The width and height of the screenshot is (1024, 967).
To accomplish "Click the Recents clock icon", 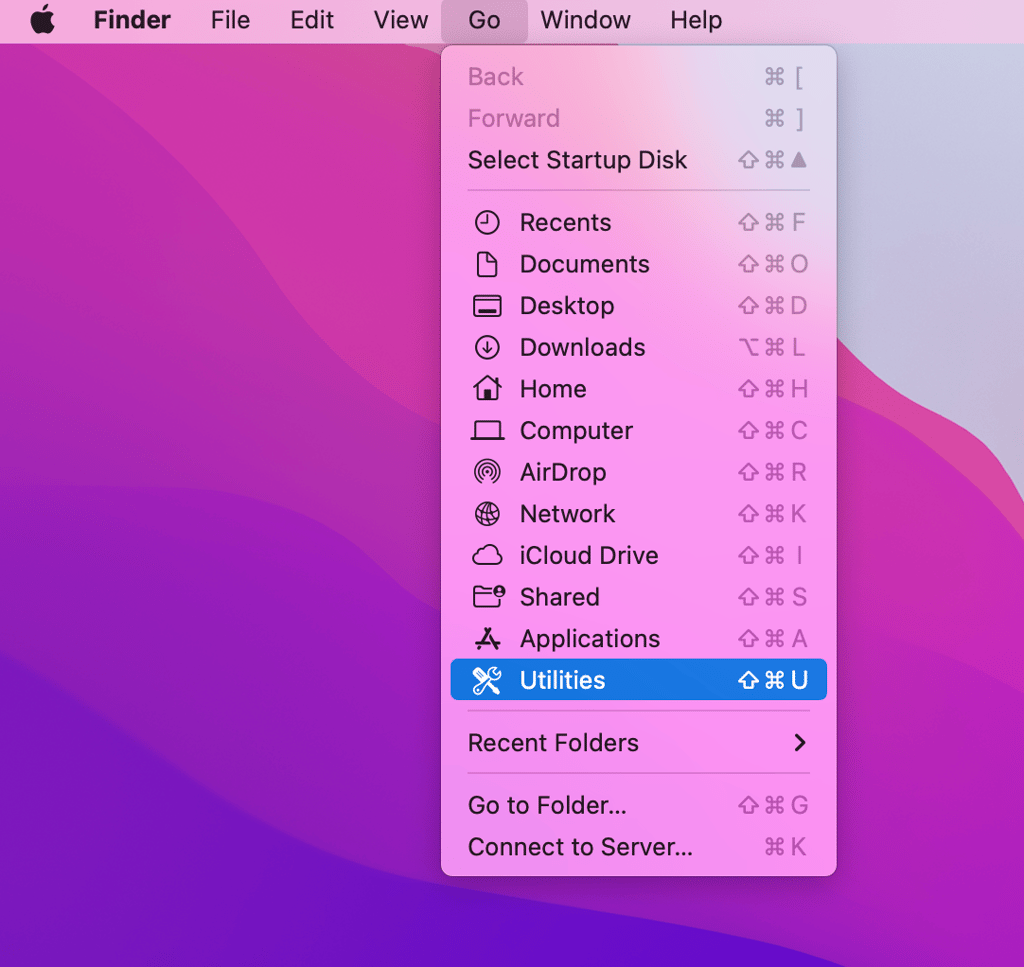I will click(487, 223).
